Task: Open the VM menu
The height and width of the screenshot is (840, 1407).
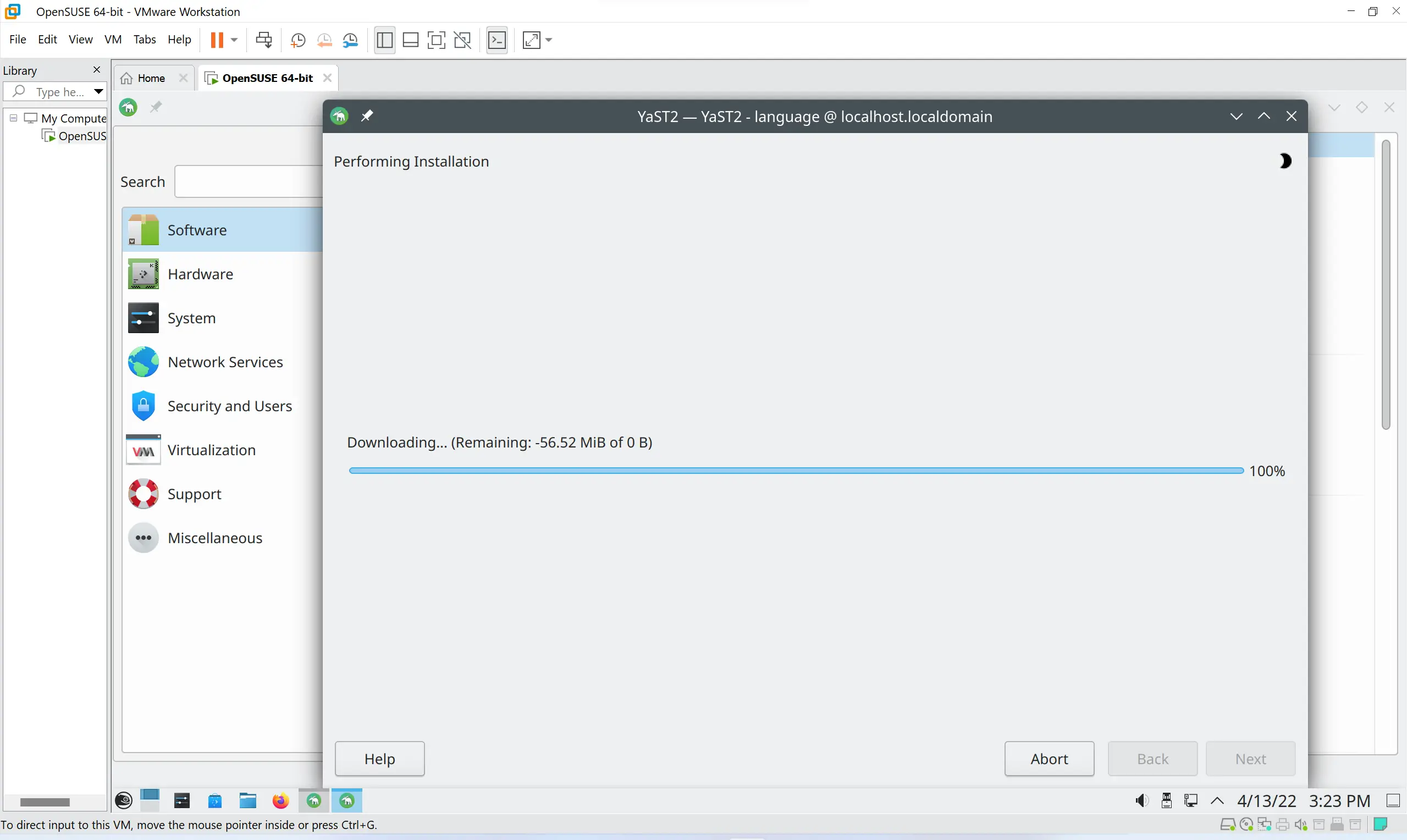Action: coord(113,40)
